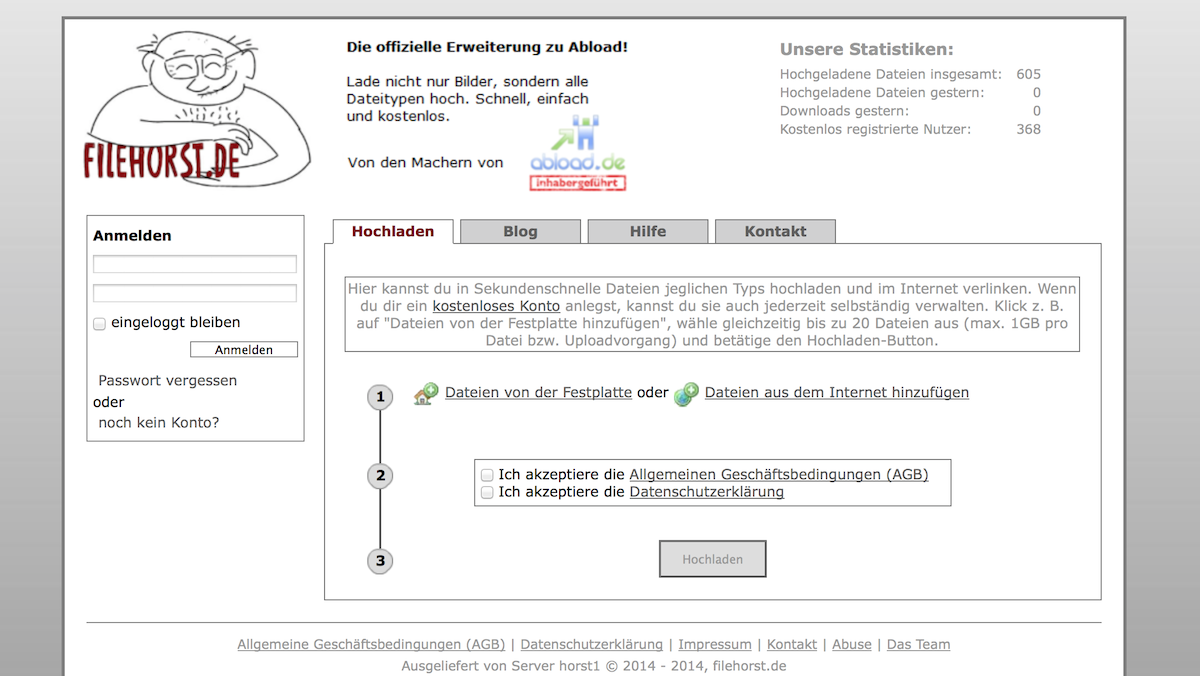This screenshot has height=676, width=1200.
Task: Tick the 'eingeloggt bleiben' checkbox
Action: tap(99, 323)
